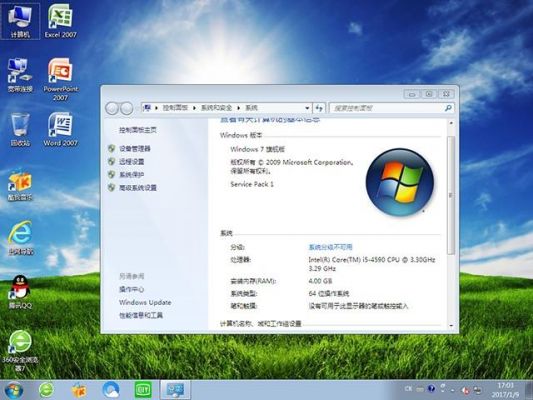Click the system rating unavailable link

[330, 247]
